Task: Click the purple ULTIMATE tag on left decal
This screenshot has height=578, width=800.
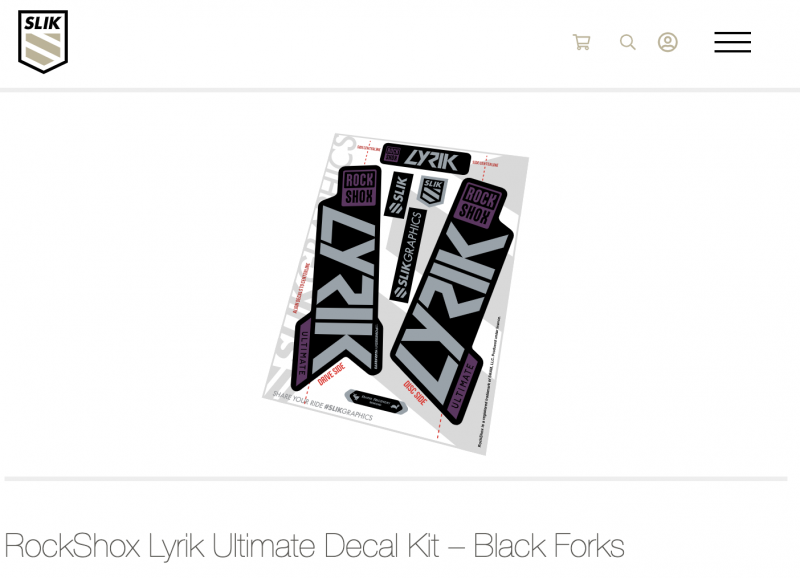Action: (303, 353)
